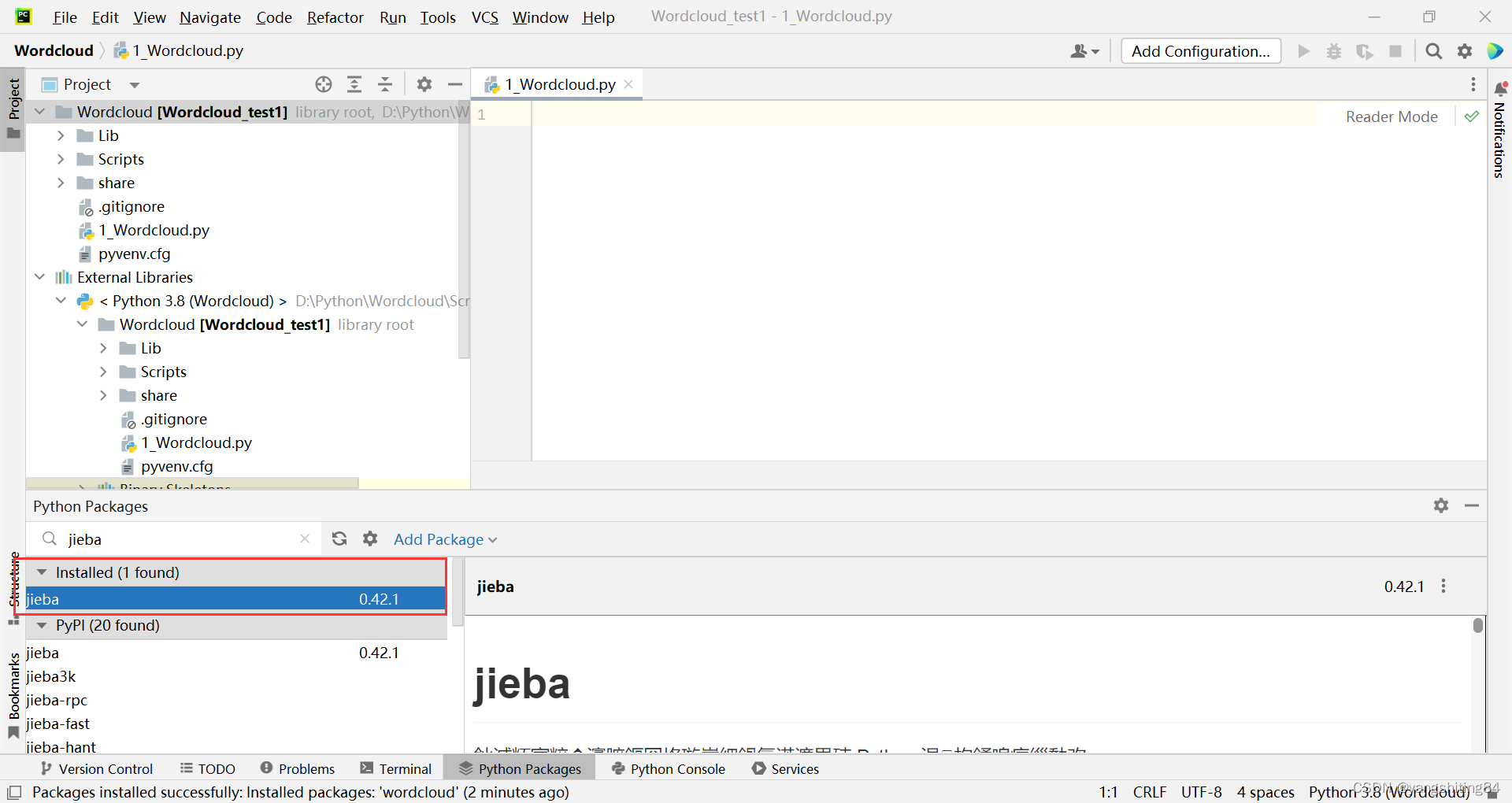Screen dimensions: 1512x803
Task: Open jieba package more options menu
Action: (1443, 586)
